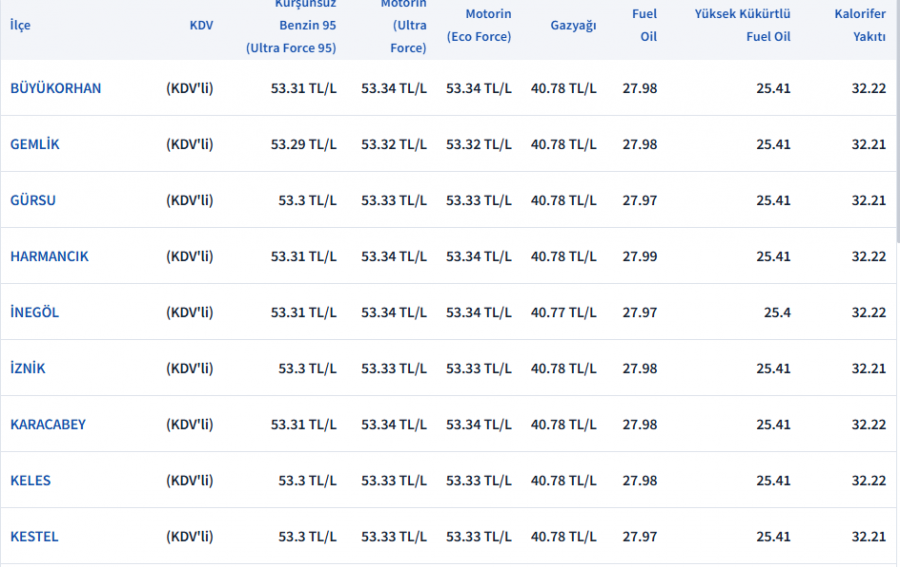Open the BÜYÜKORHAN district link
Screen dimensions: 900x567
coord(55,88)
